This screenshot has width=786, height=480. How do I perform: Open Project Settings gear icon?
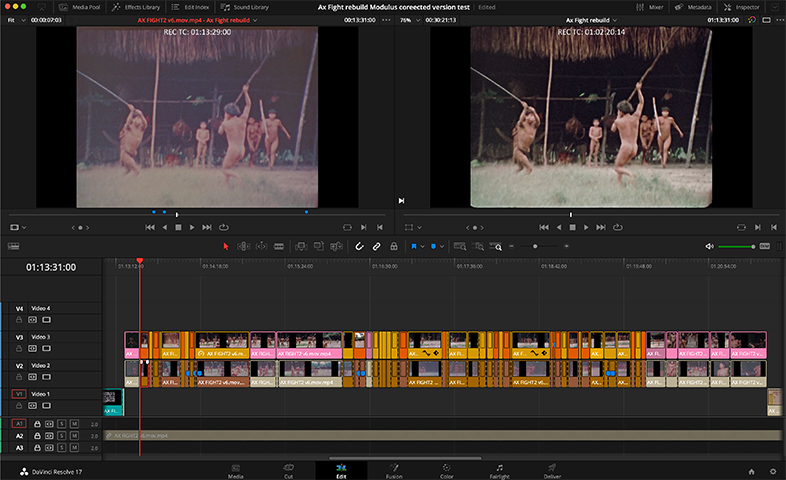pos(772,471)
